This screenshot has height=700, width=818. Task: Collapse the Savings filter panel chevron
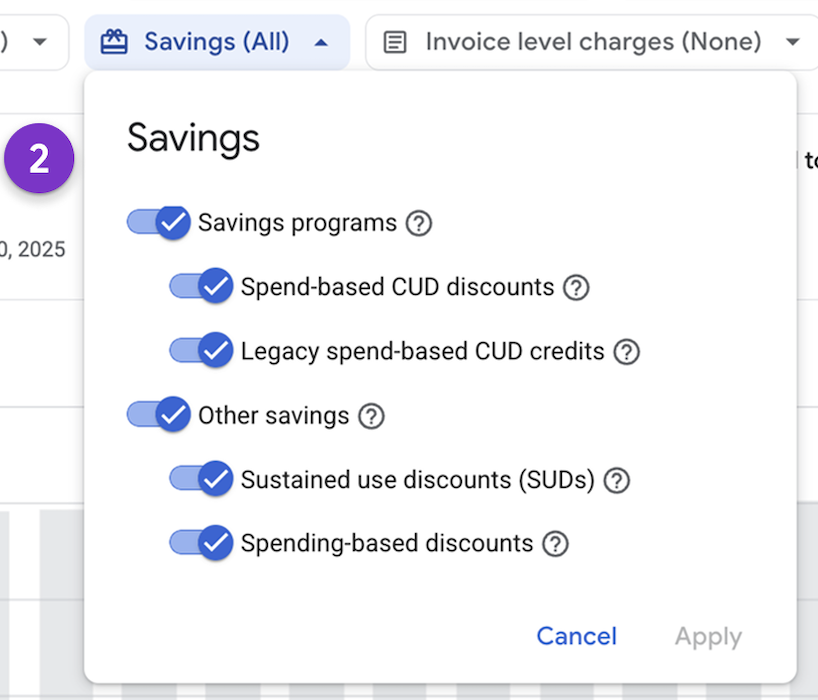tap(322, 42)
